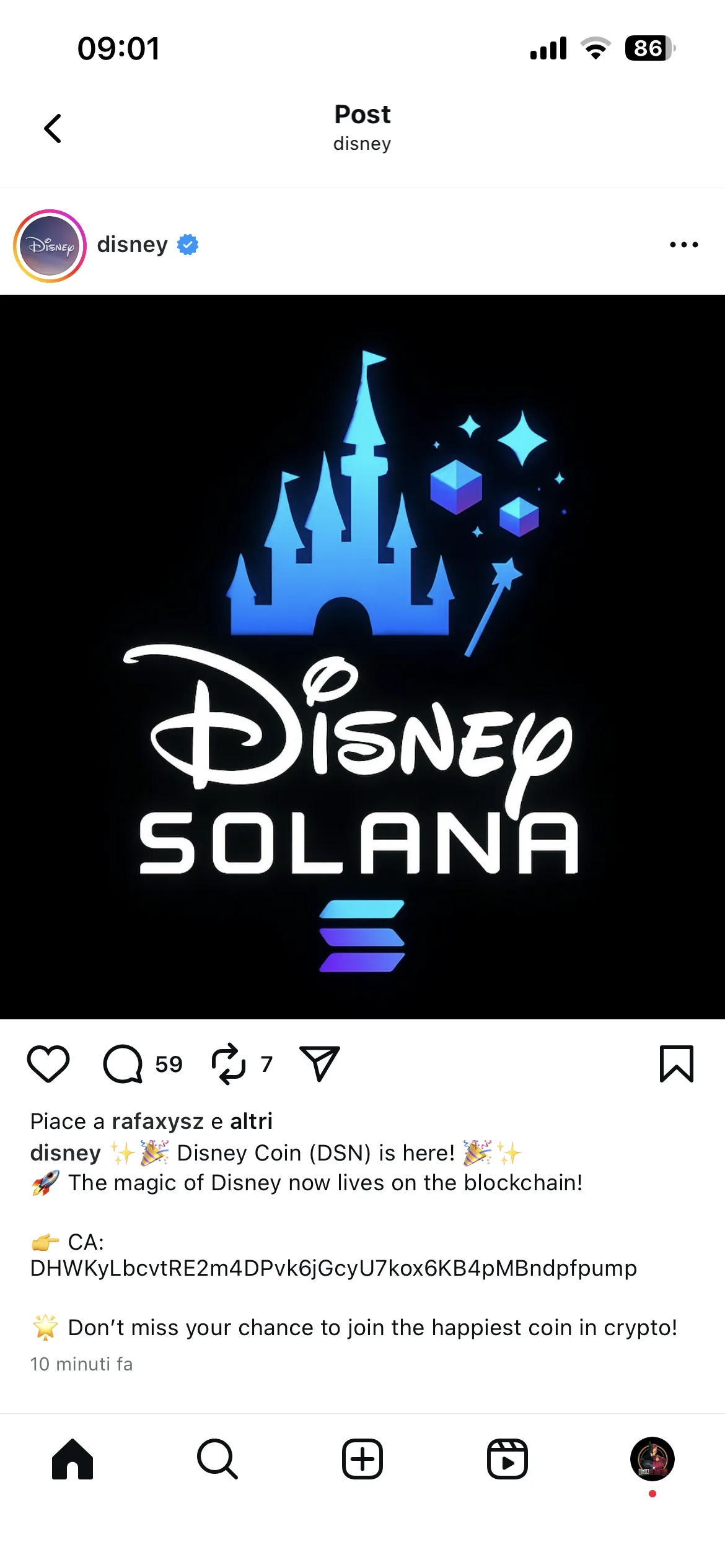Screen dimensions: 725x1568
Task: Open your profile via the bottom avatar icon
Action: [652, 1459]
